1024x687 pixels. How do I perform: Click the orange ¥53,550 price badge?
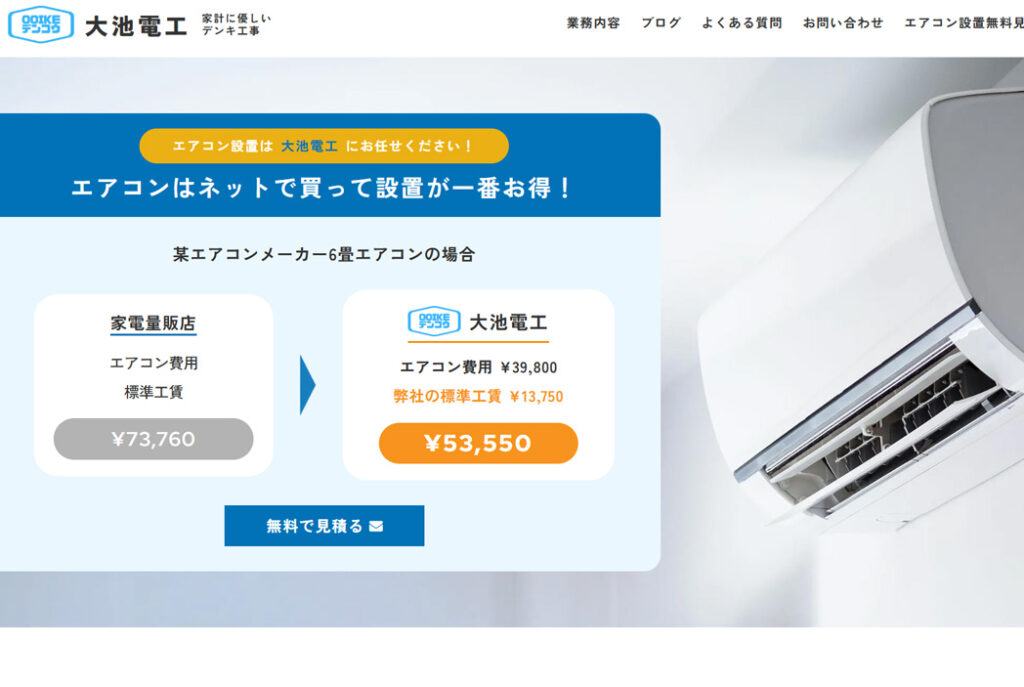point(478,443)
